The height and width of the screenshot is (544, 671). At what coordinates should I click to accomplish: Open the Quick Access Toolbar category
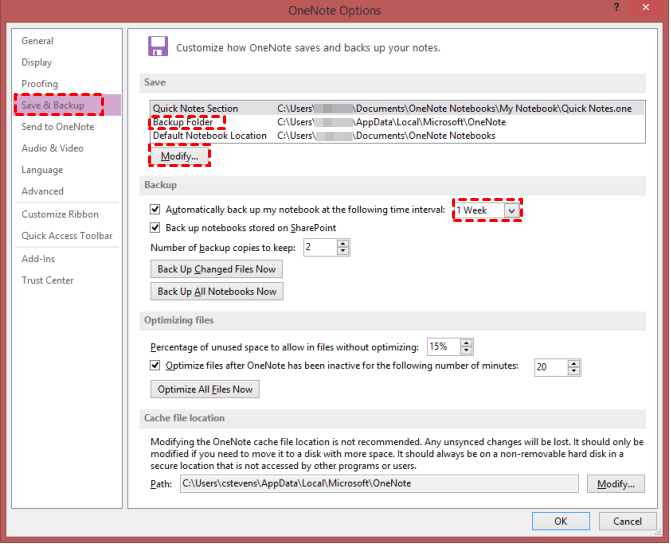coord(67,235)
